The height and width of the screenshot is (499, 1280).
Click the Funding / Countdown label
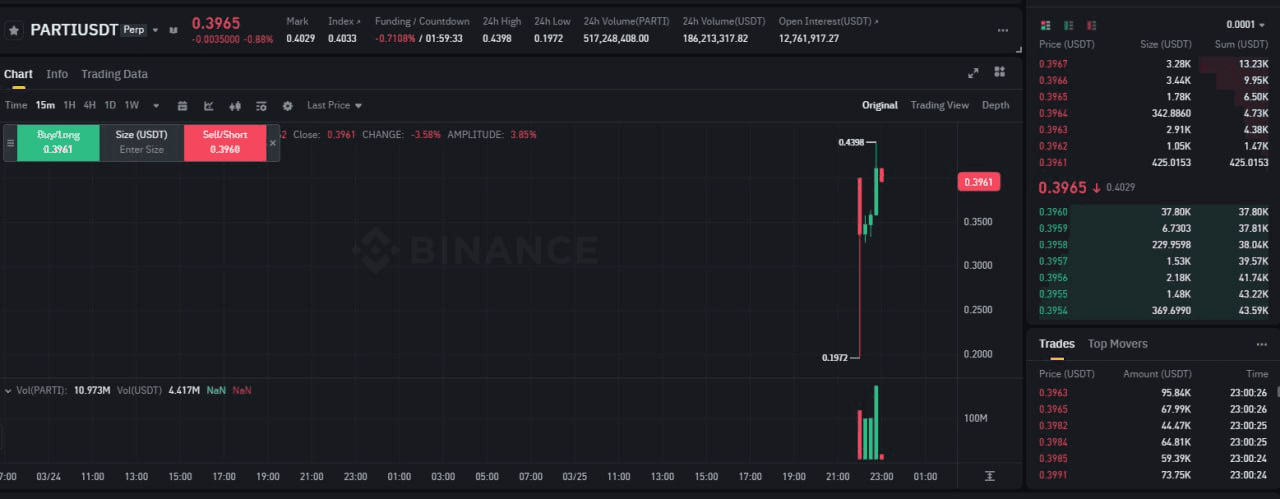[x=422, y=21]
